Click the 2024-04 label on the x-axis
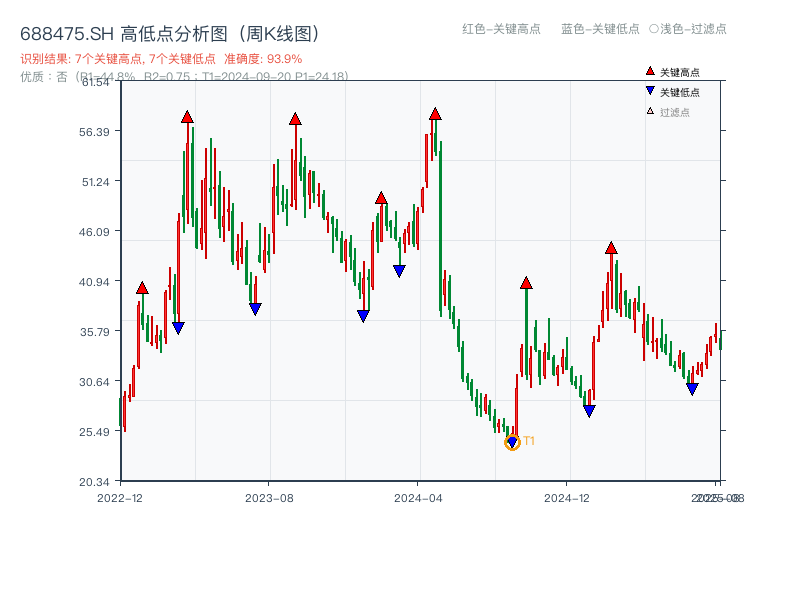800x600 pixels. (420, 495)
